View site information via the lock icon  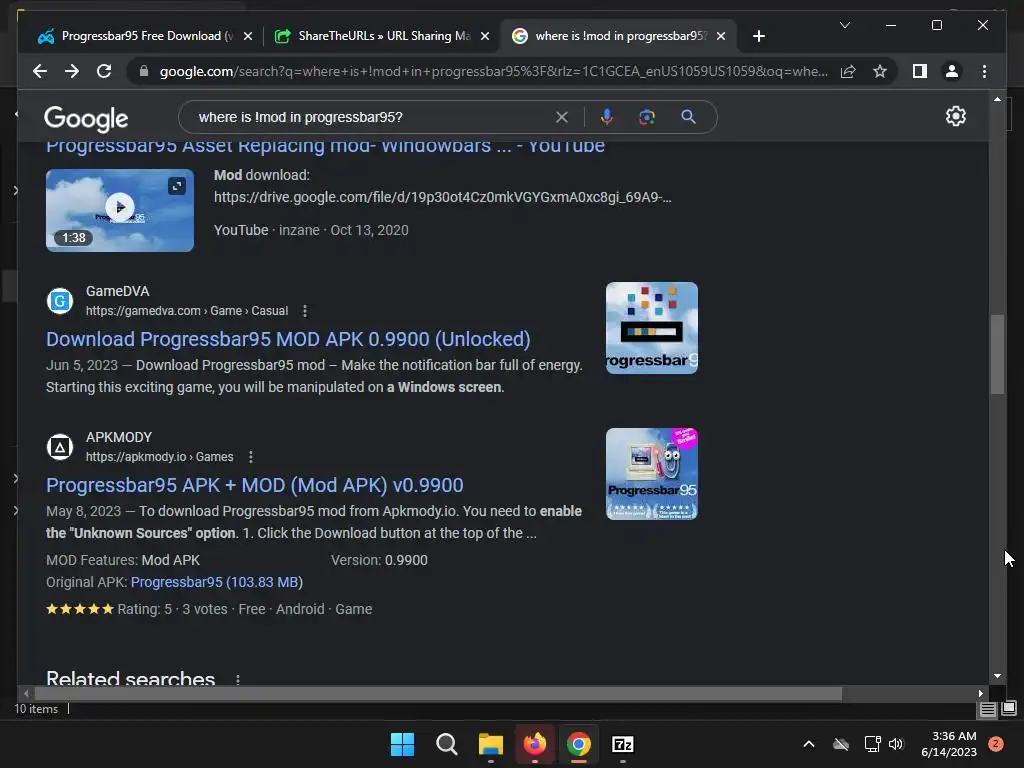[144, 71]
